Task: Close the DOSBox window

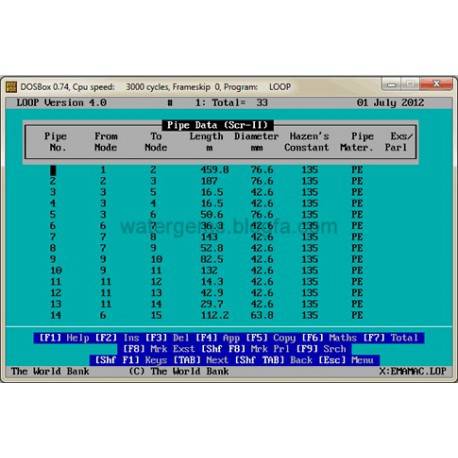Action: pyautogui.click(x=436, y=84)
